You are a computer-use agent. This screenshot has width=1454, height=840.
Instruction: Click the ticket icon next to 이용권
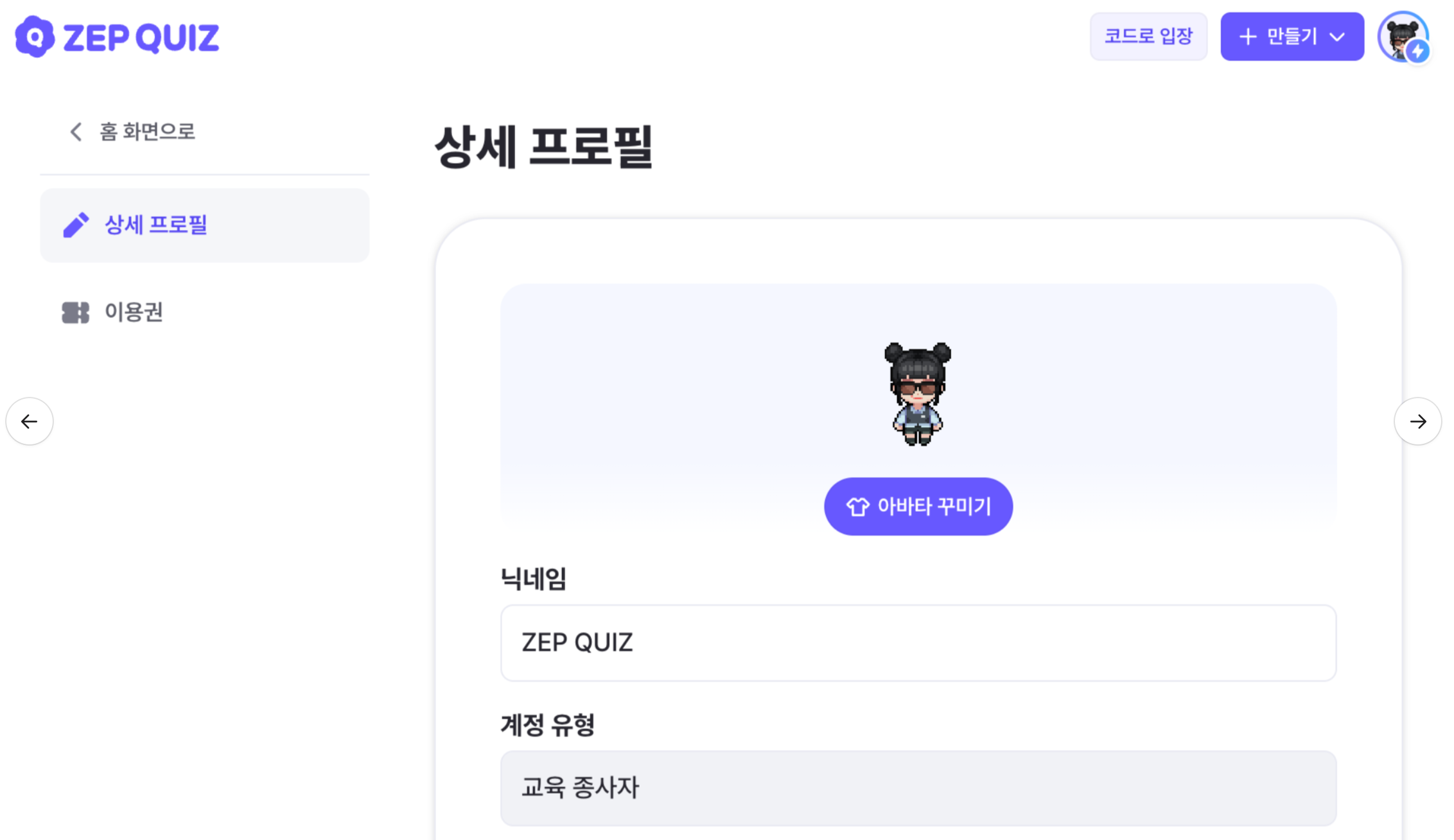76,313
